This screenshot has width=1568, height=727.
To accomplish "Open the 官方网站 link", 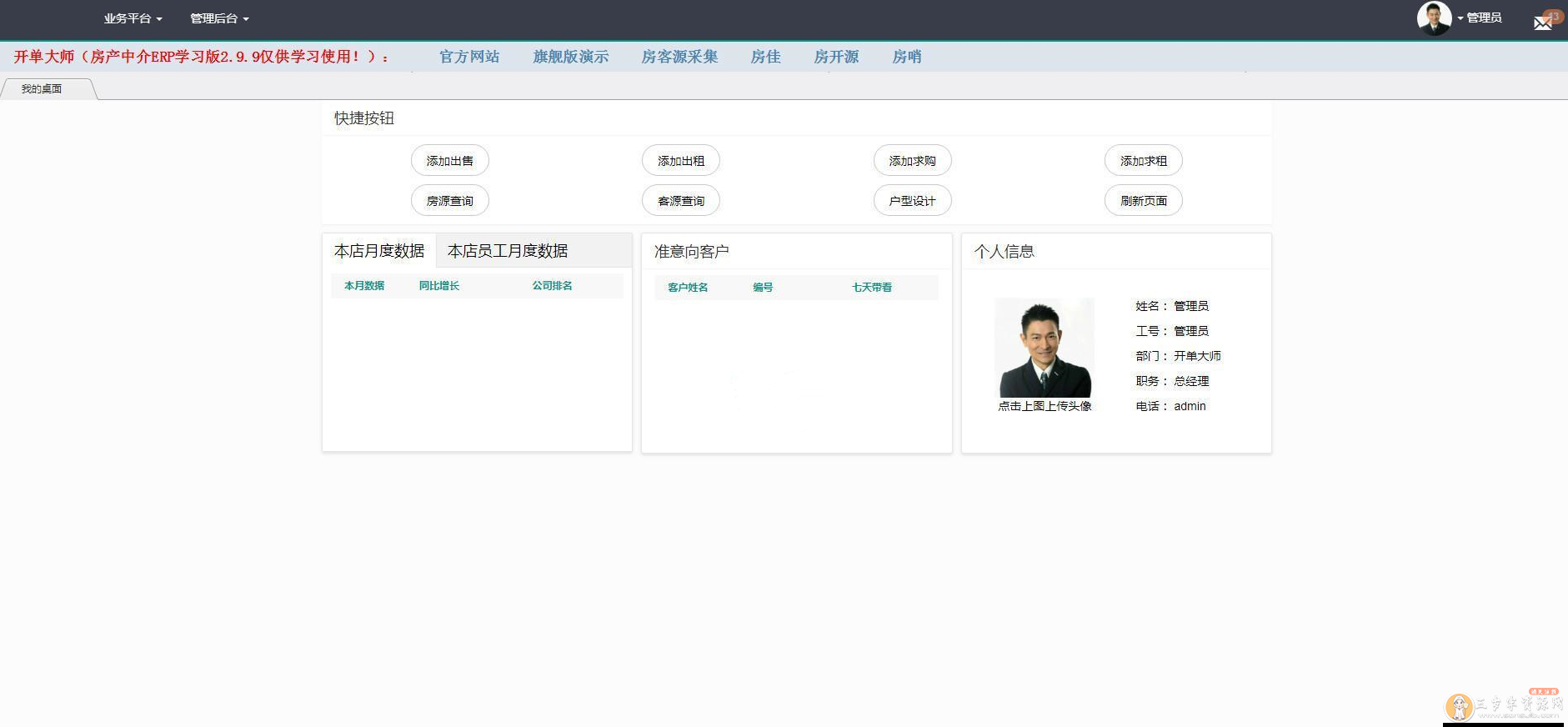I will (x=469, y=57).
